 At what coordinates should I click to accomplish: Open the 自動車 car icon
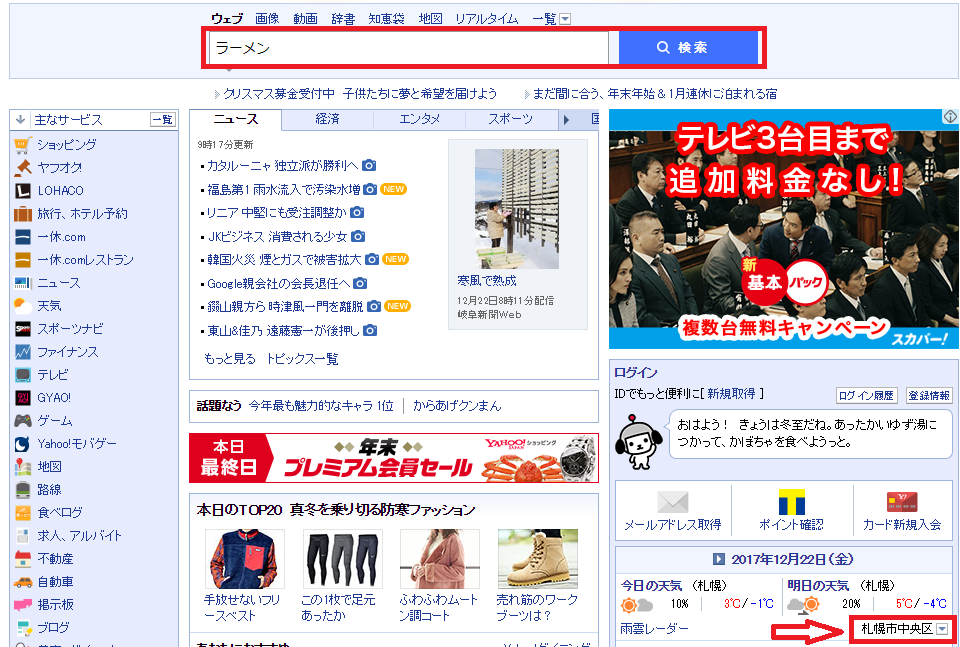pos(22,582)
